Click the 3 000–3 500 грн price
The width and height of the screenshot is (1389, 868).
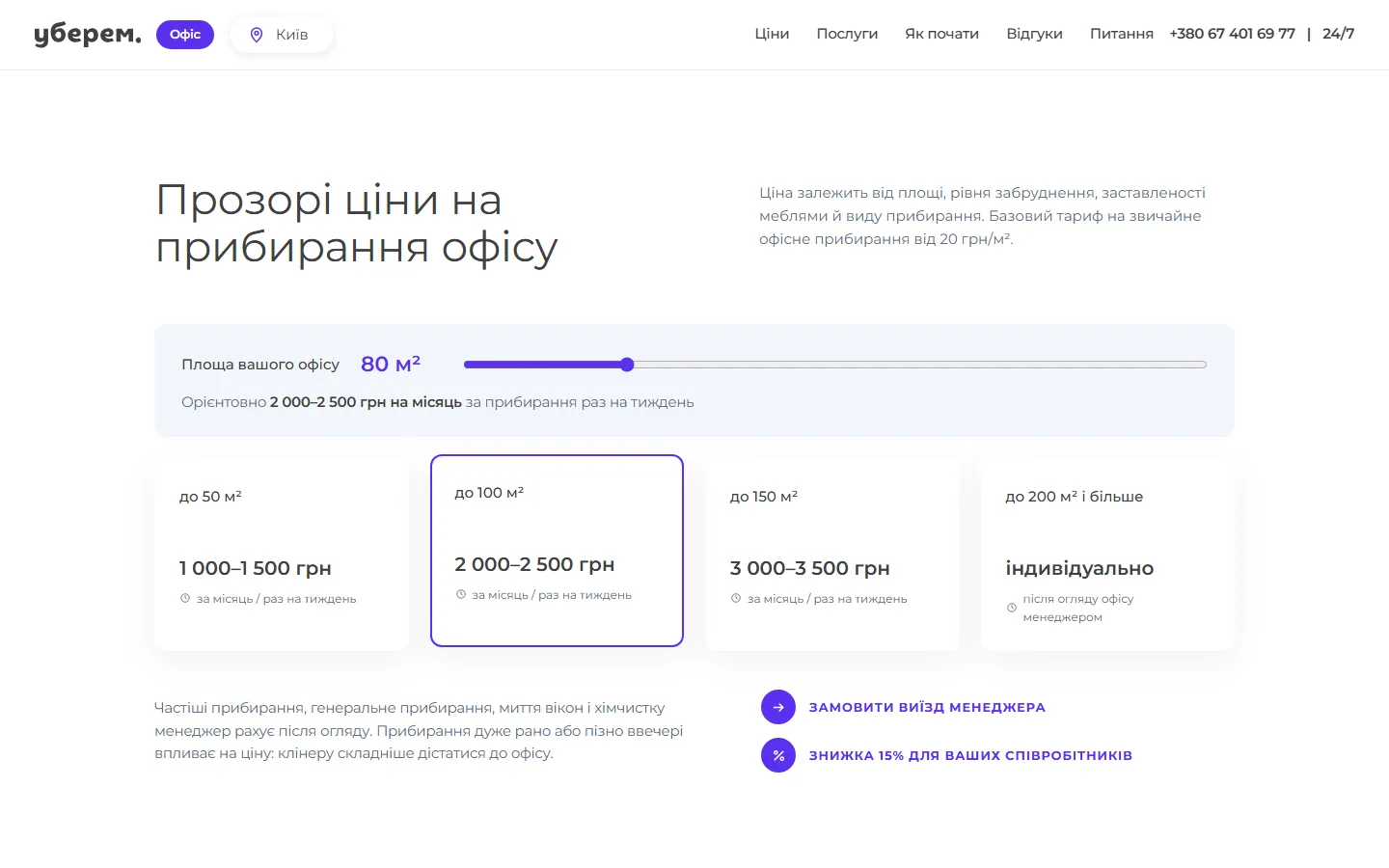pos(810,568)
